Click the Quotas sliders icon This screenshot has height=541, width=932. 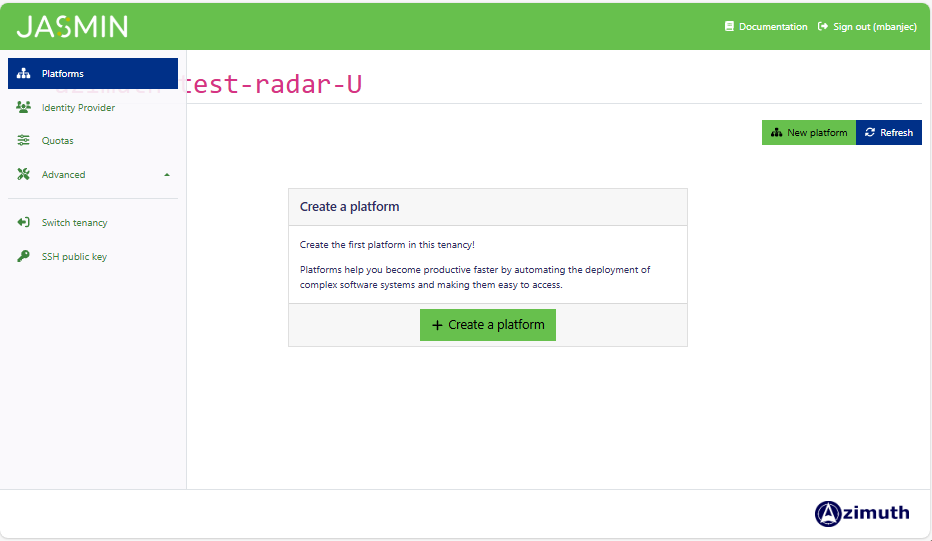tap(24, 141)
